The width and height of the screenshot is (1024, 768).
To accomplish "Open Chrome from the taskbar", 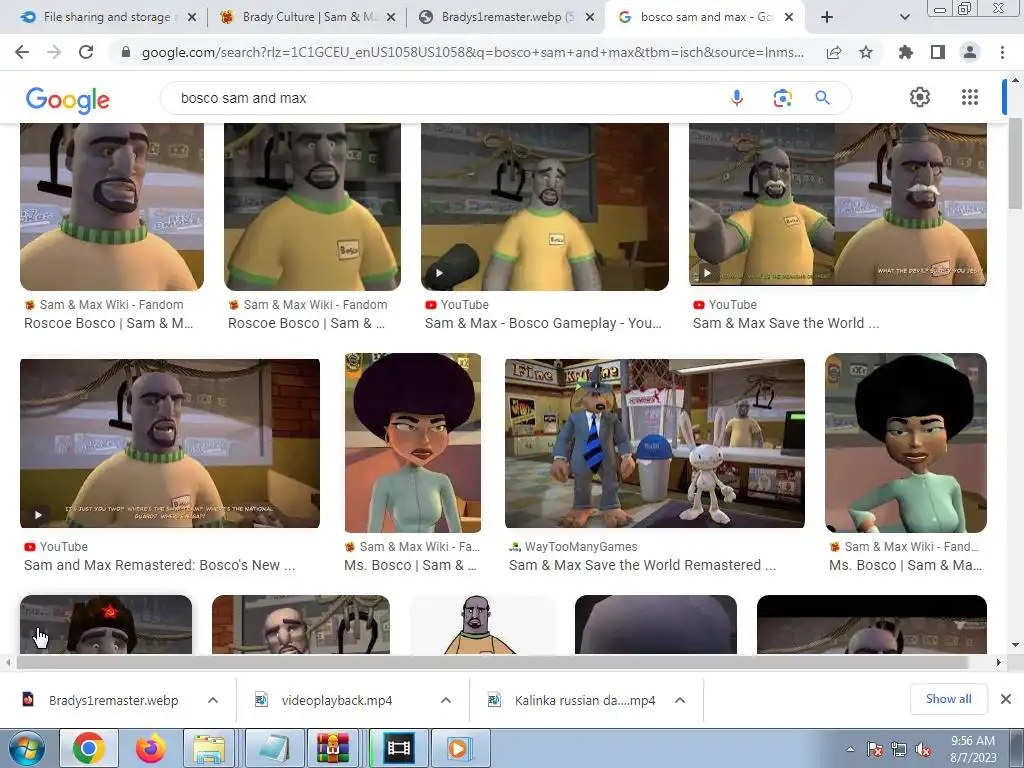I will tap(89, 748).
